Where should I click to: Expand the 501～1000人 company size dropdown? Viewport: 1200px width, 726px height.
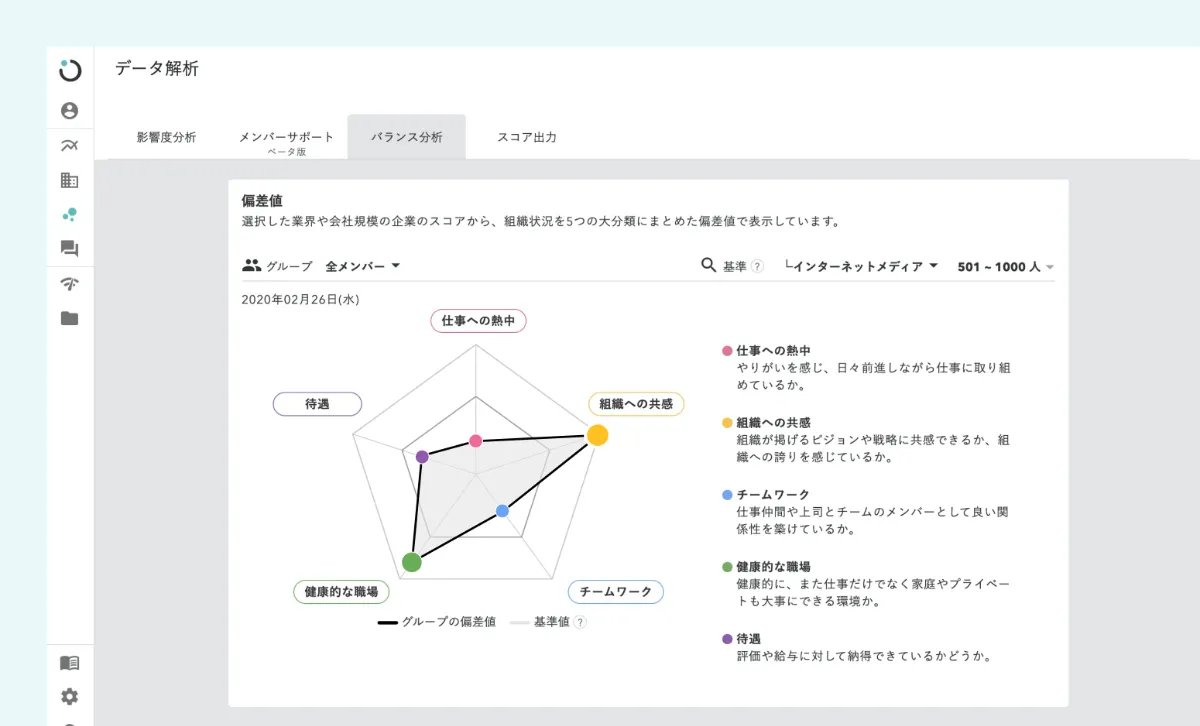pyautogui.click(x=1005, y=267)
